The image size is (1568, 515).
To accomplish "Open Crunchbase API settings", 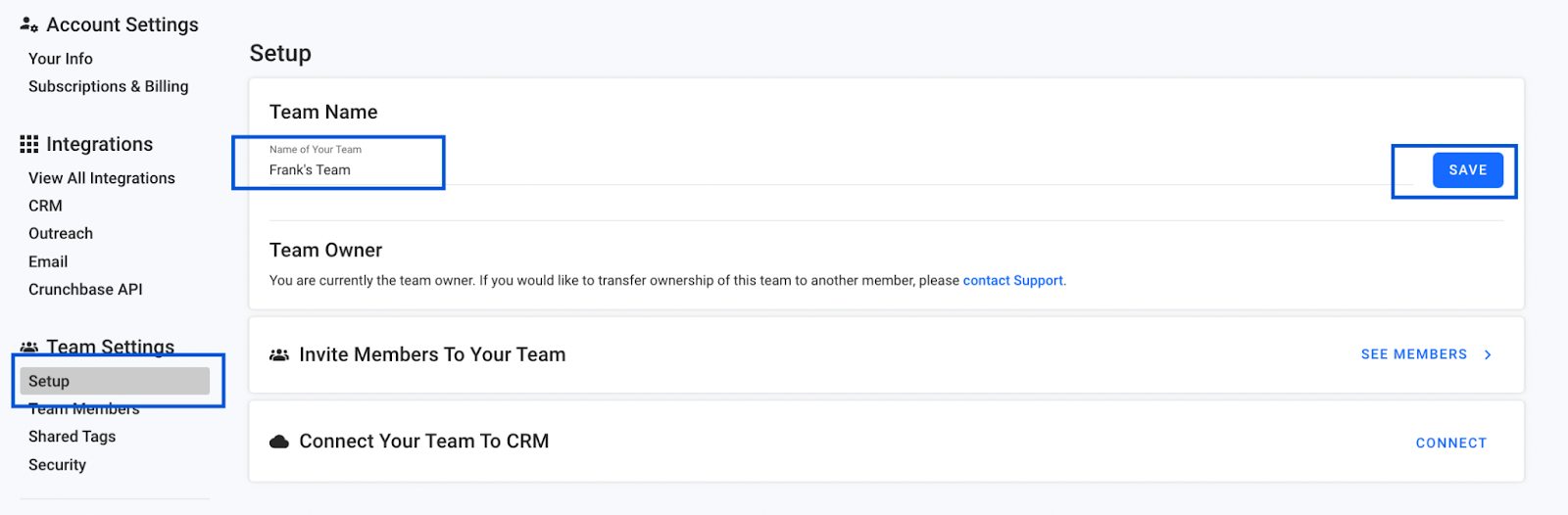I will pos(85,289).
